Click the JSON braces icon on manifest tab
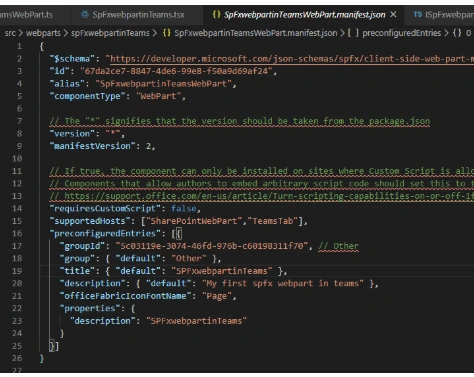 pos(216,14)
